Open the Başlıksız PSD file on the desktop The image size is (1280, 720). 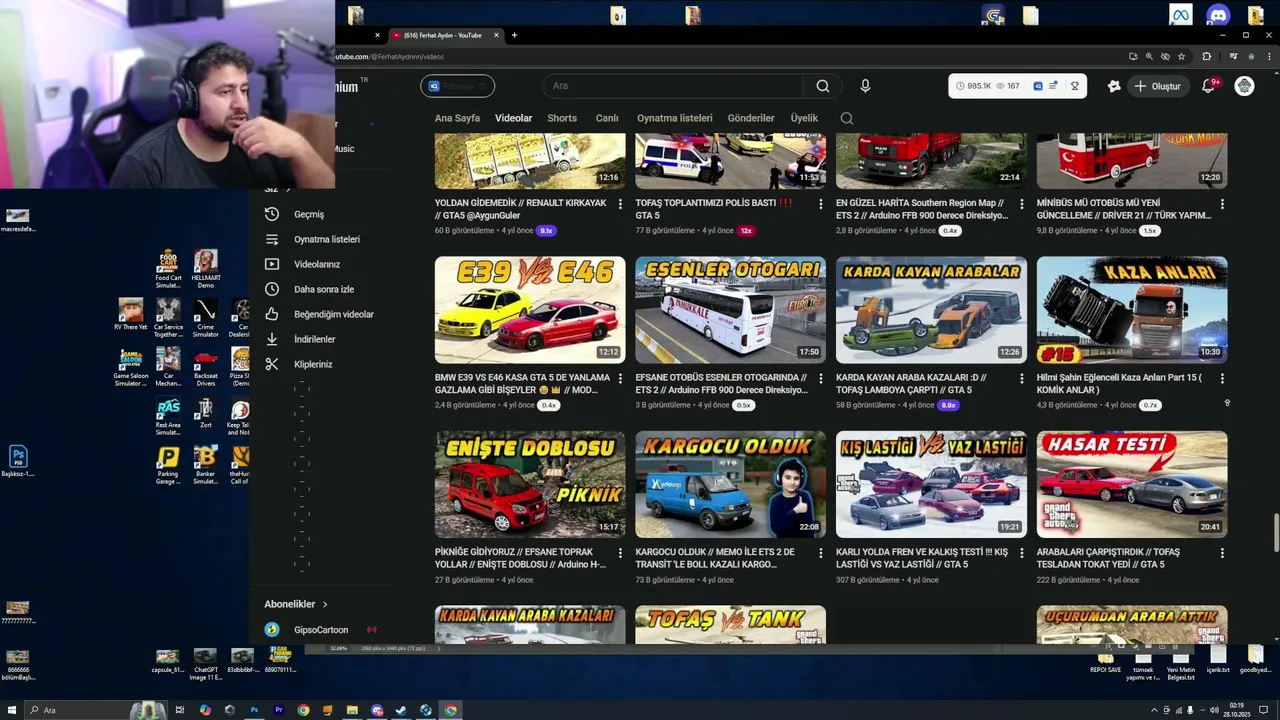pyautogui.click(x=17, y=461)
